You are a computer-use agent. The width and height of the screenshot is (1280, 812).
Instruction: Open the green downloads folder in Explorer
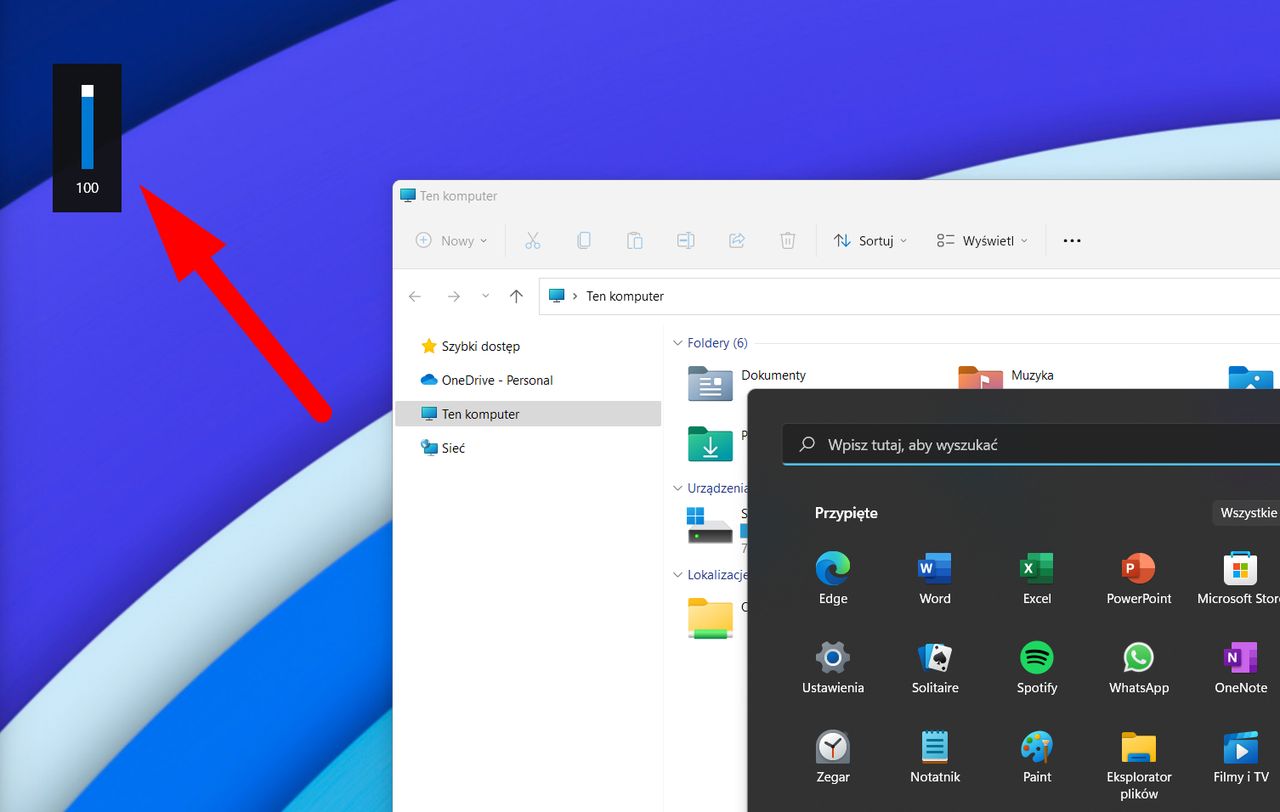pyautogui.click(x=711, y=444)
